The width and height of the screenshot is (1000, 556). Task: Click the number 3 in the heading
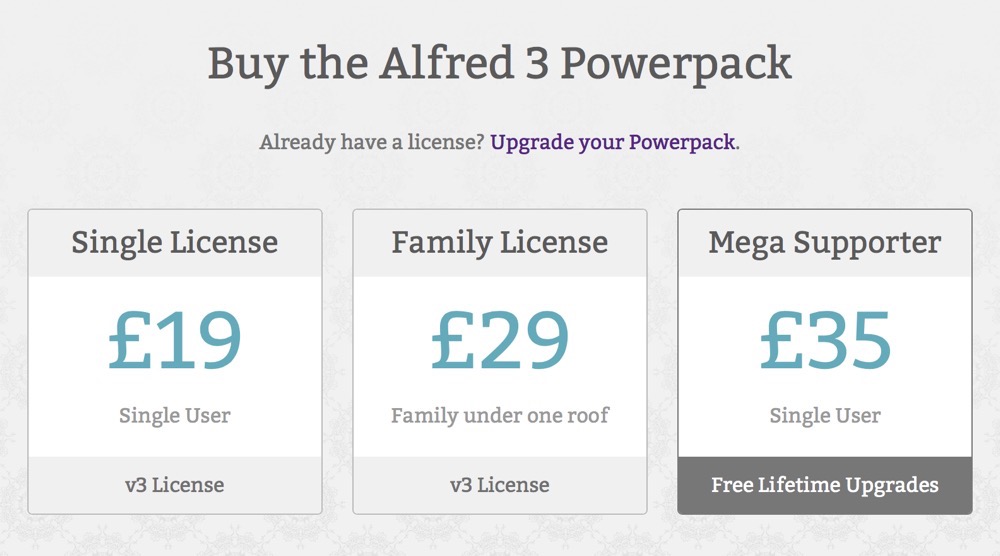(x=532, y=64)
